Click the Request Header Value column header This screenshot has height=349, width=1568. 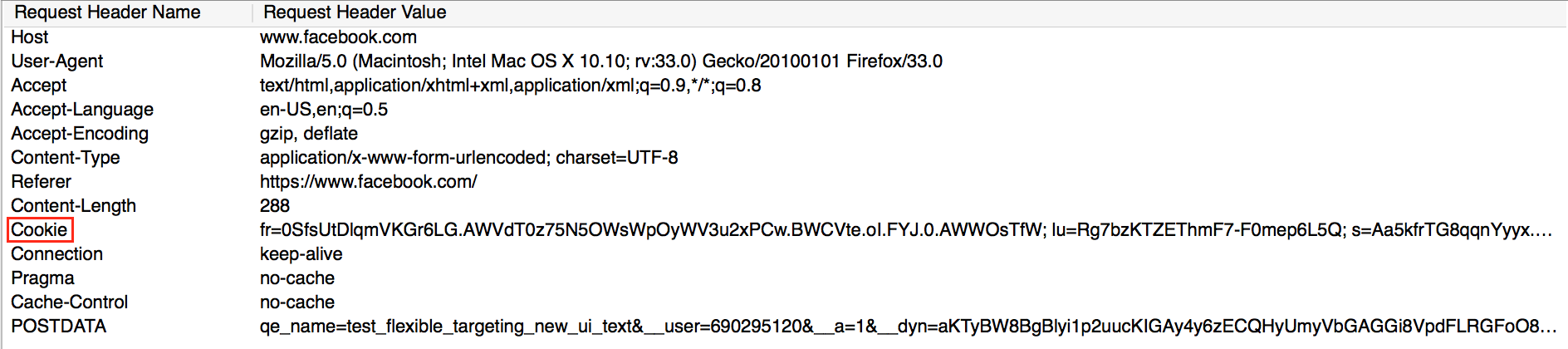click(x=355, y=12)
